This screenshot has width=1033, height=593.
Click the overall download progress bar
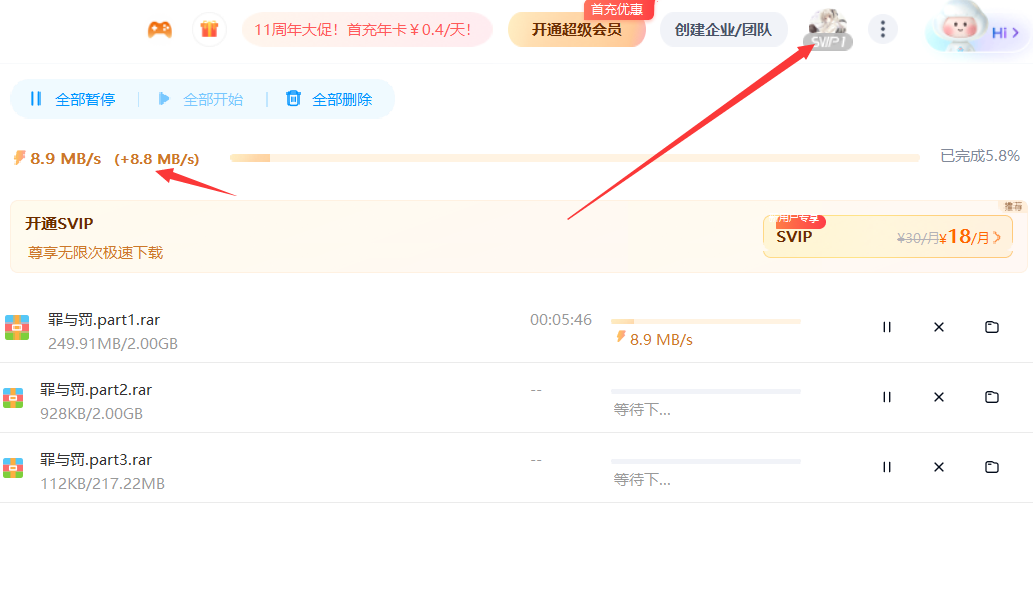573,157
